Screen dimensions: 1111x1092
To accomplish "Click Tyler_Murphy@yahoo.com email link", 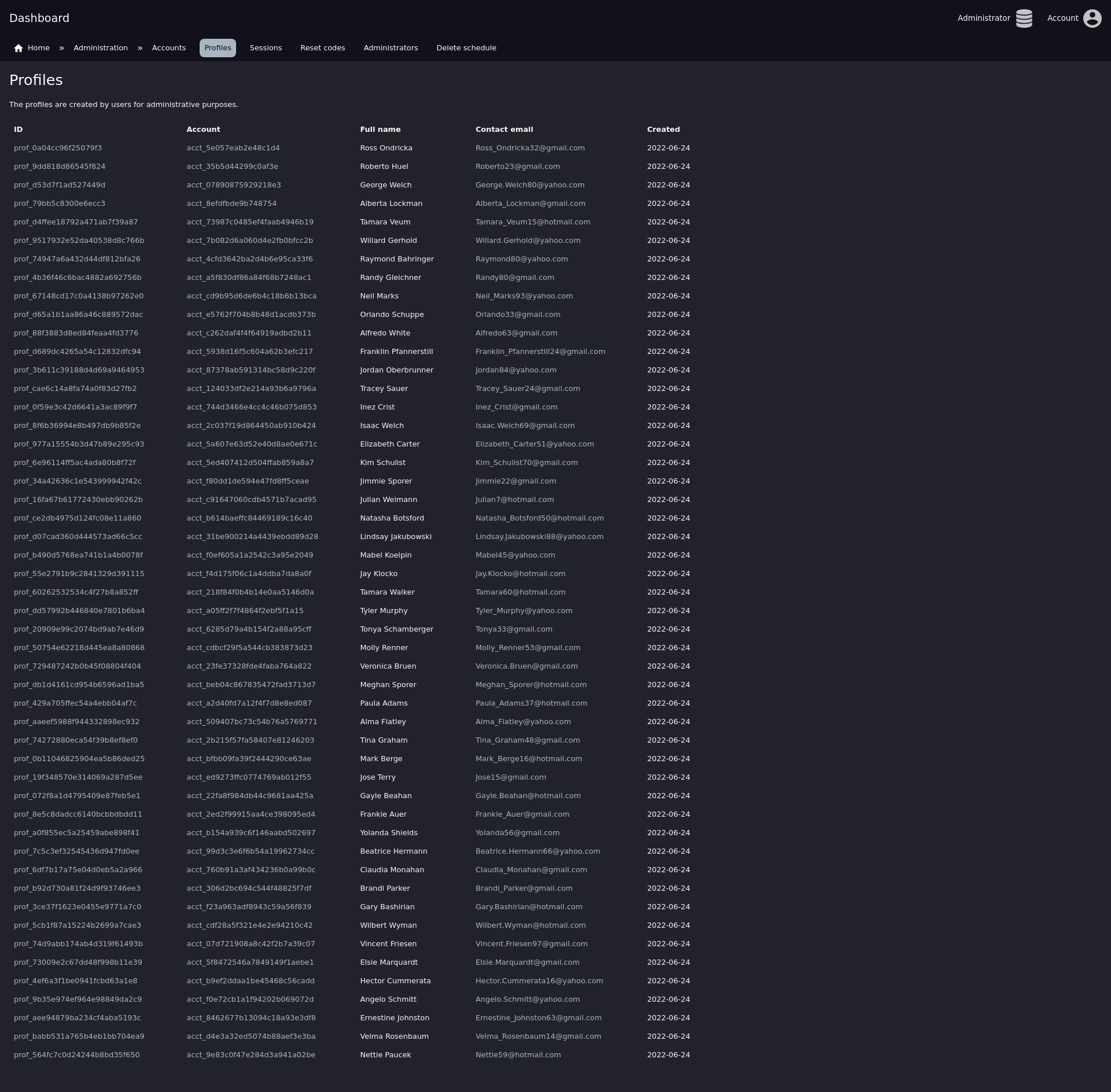I will [524, 611].
